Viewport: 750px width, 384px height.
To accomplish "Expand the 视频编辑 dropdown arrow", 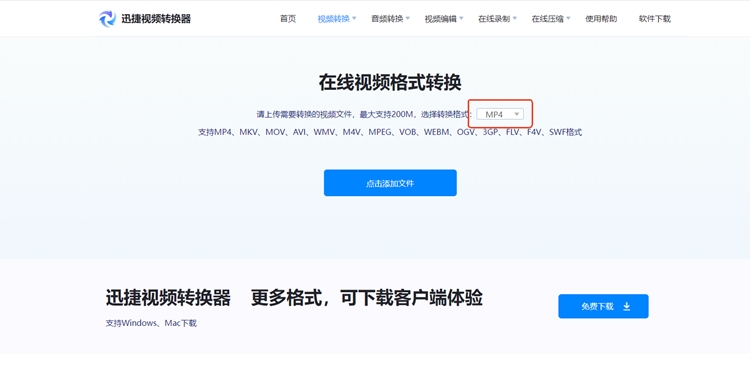I will [462, 19].
